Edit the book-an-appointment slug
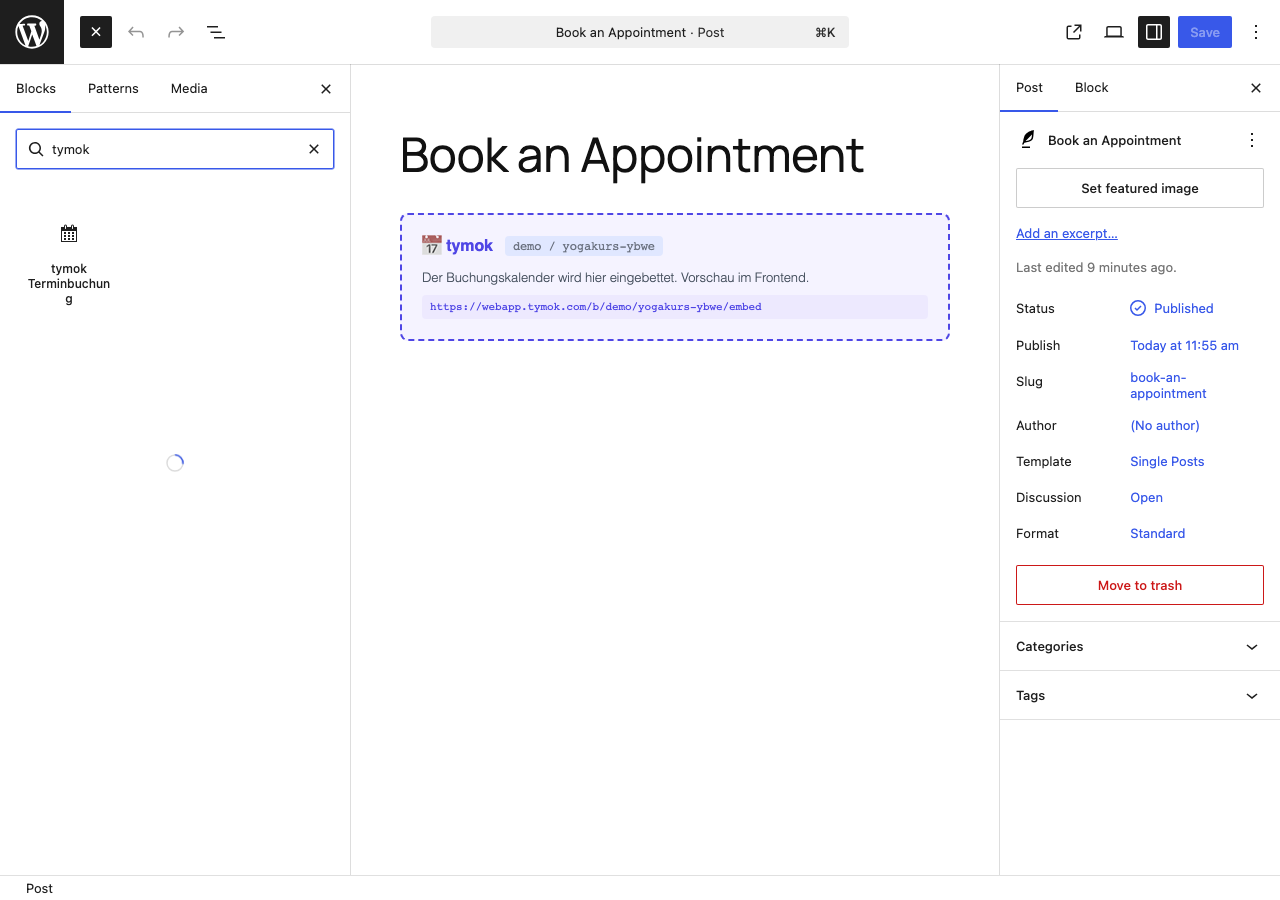The height and width of the screenshot is (900, 1280). pos(1168,385)
